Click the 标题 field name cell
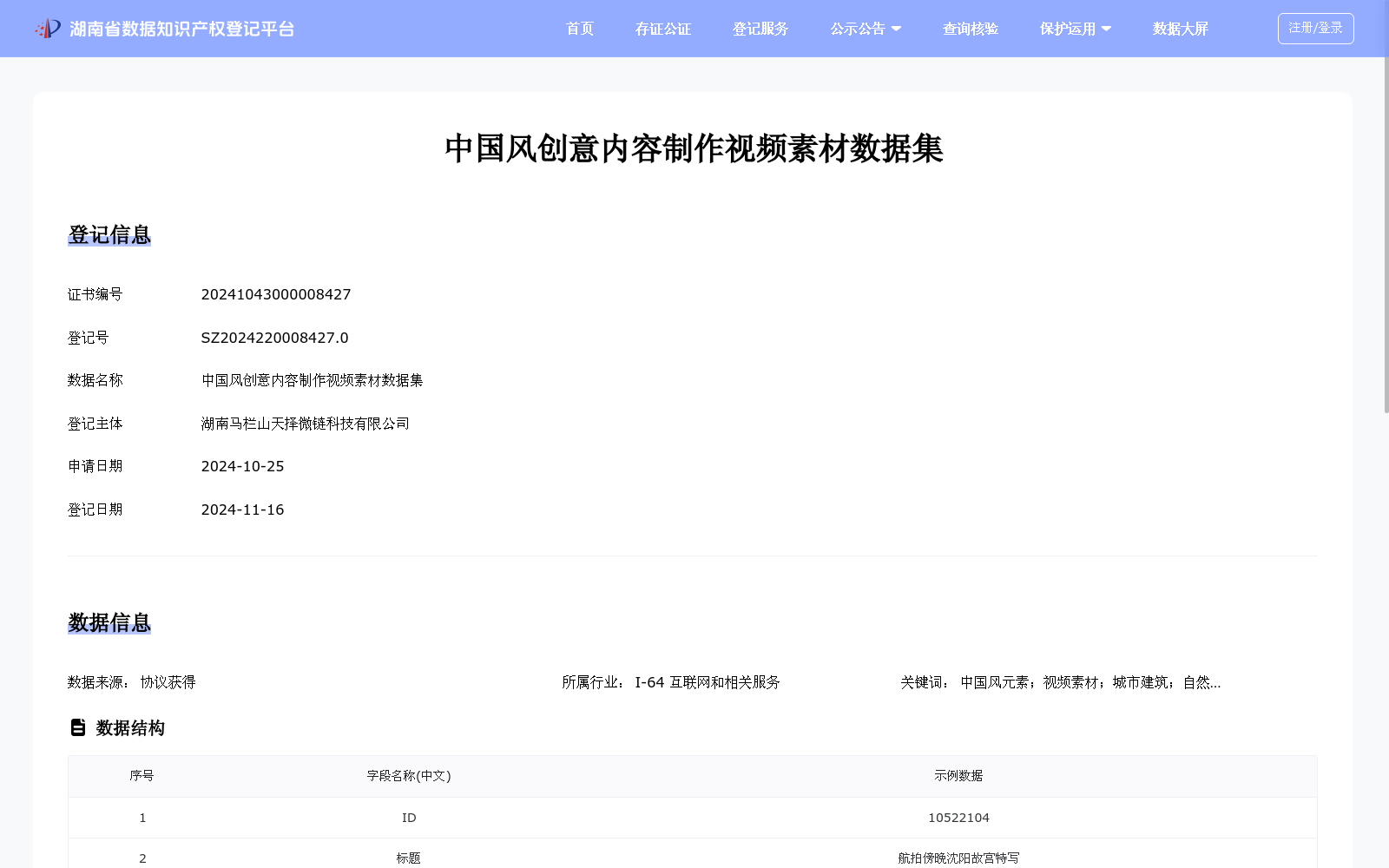Viewport: 1389px width, 868px height. [x=409, y=858]
